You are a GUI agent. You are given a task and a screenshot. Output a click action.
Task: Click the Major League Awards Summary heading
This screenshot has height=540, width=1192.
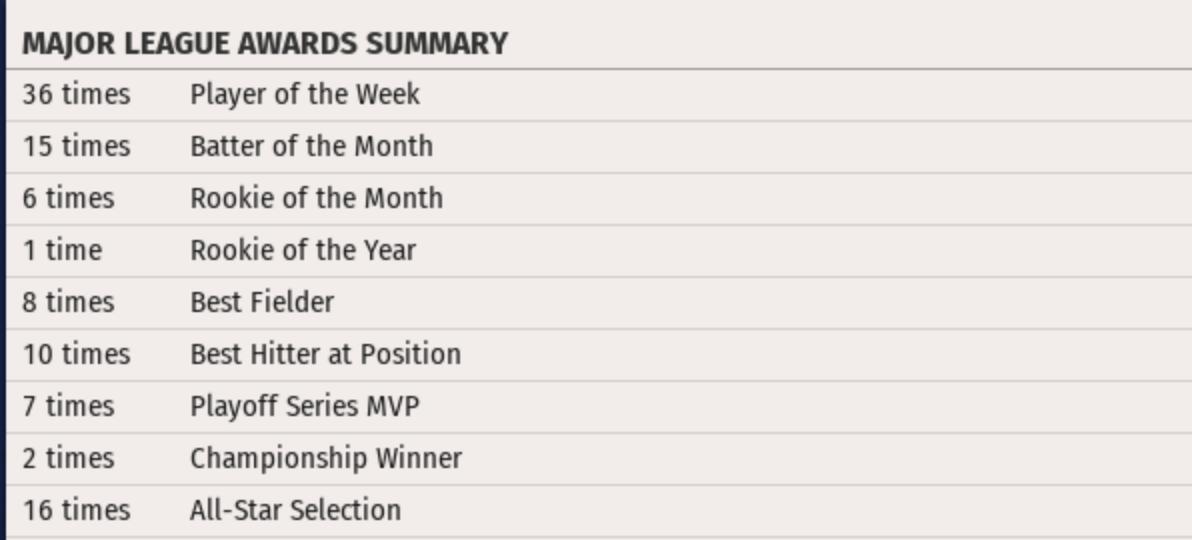265,44
